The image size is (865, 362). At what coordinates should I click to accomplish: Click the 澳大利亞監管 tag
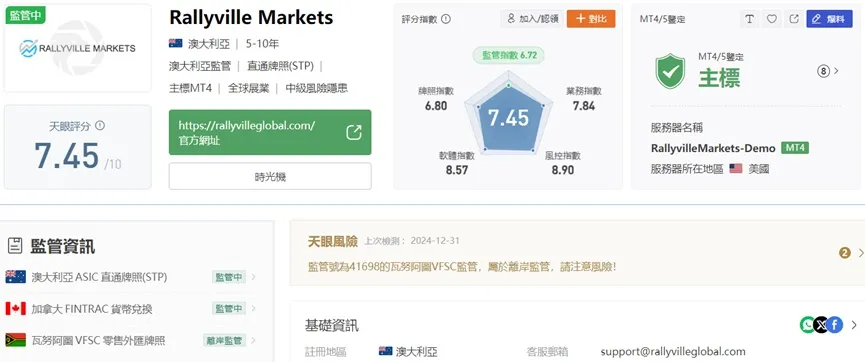pyautogui.click(x=200, y=66)
